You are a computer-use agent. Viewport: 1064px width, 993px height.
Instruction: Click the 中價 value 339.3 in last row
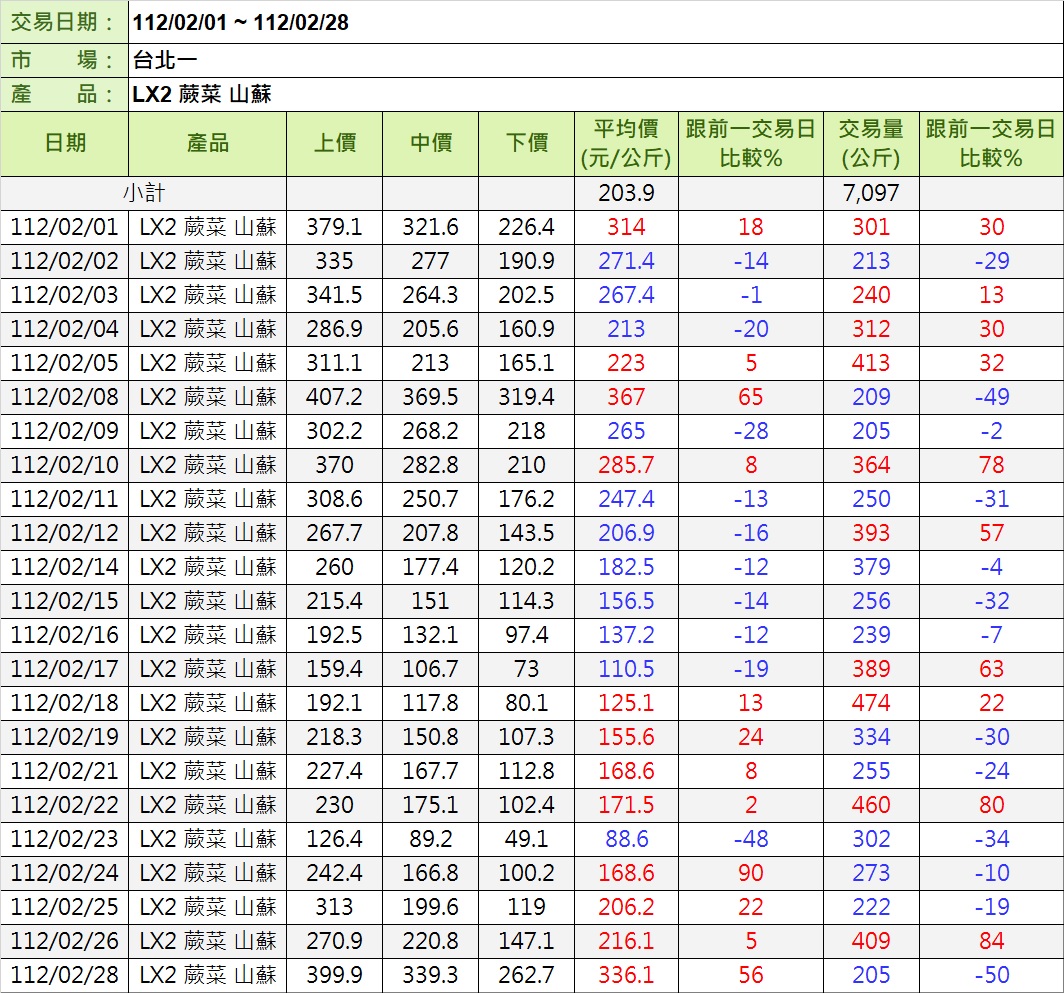click(430, 975)
